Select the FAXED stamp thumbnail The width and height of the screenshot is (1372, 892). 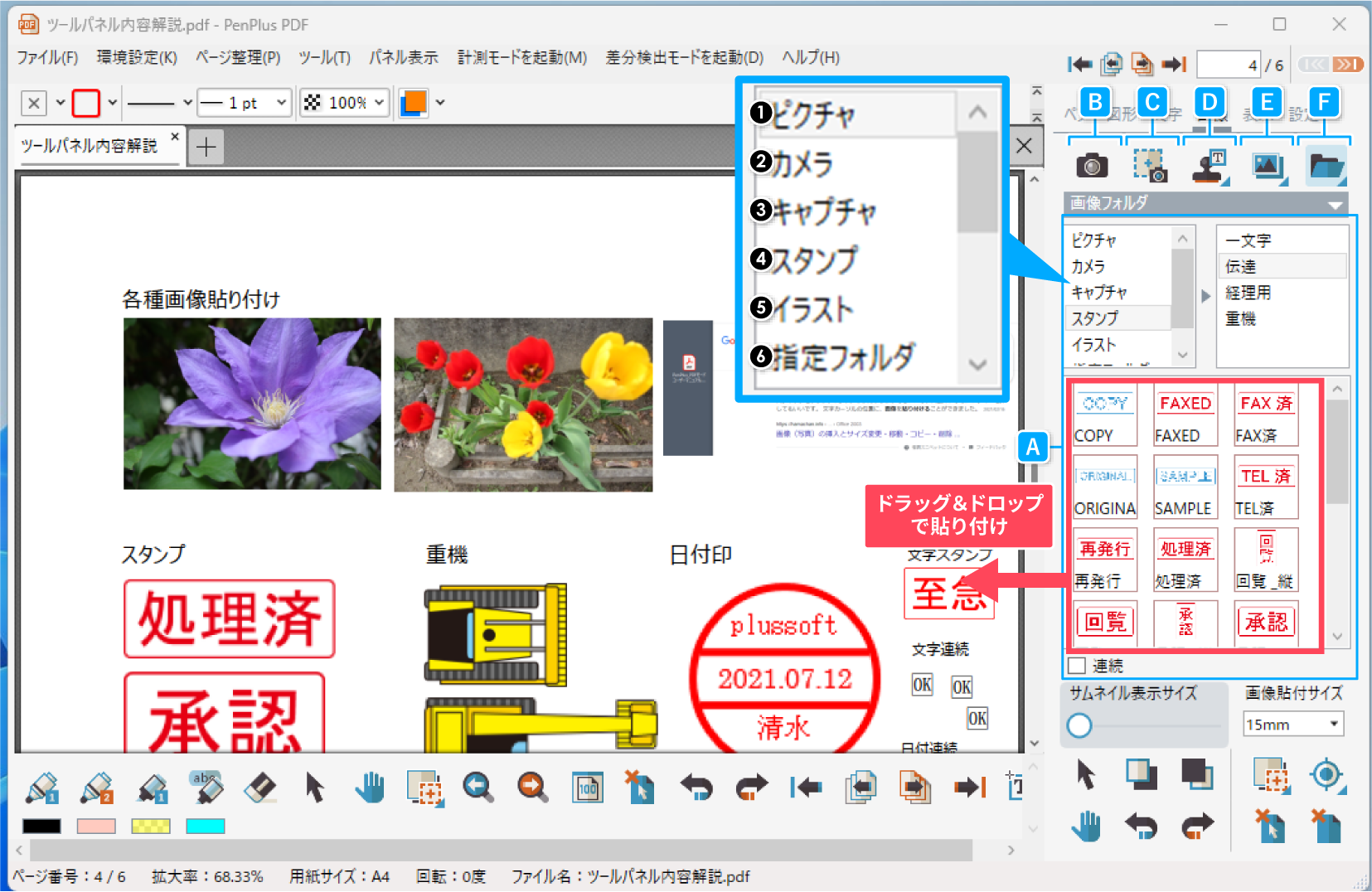pyautogui.click(x=1185, y=415)
